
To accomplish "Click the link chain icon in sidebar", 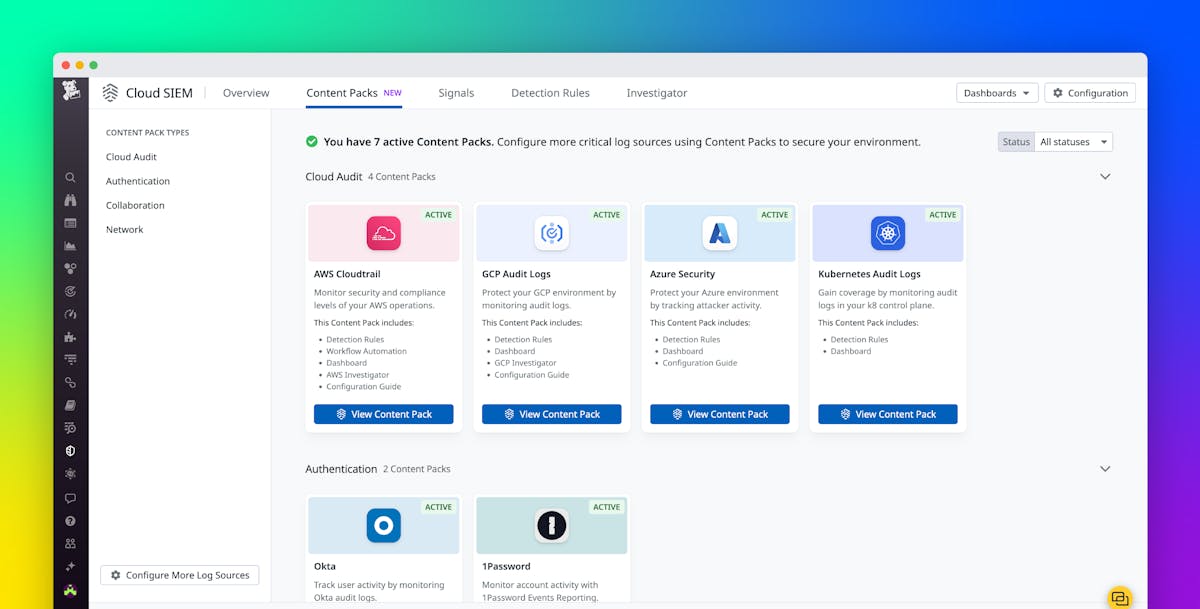I will pos(70,382).
